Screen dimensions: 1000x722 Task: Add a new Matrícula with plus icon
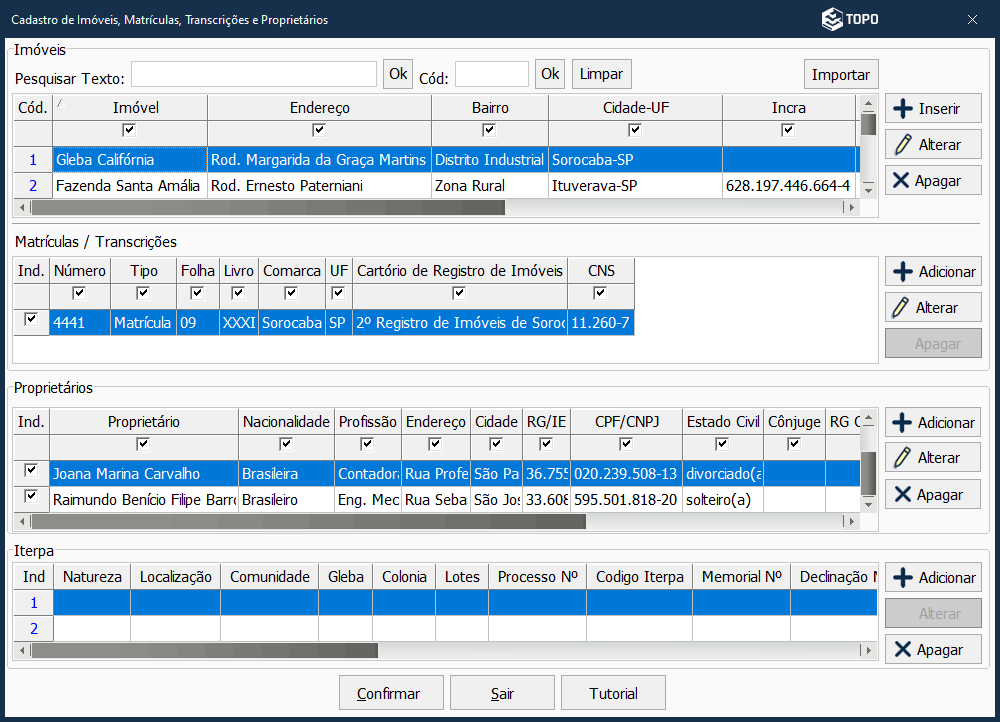[x=903, y=272]
